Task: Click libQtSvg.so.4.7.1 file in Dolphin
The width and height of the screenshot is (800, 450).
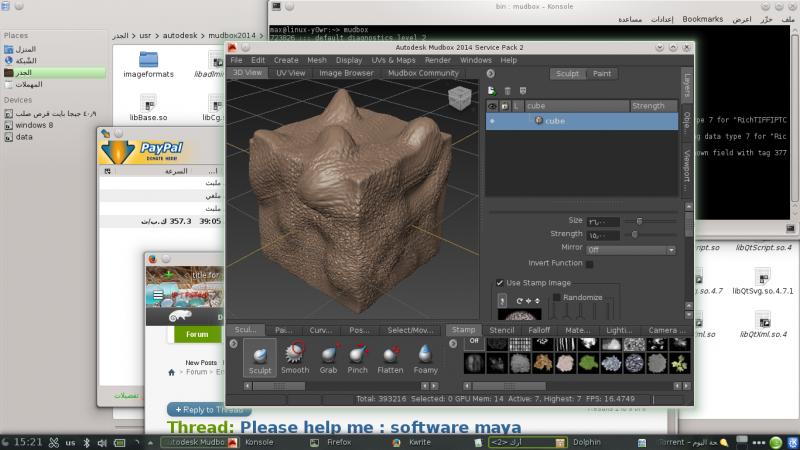Action: point(763,282)
